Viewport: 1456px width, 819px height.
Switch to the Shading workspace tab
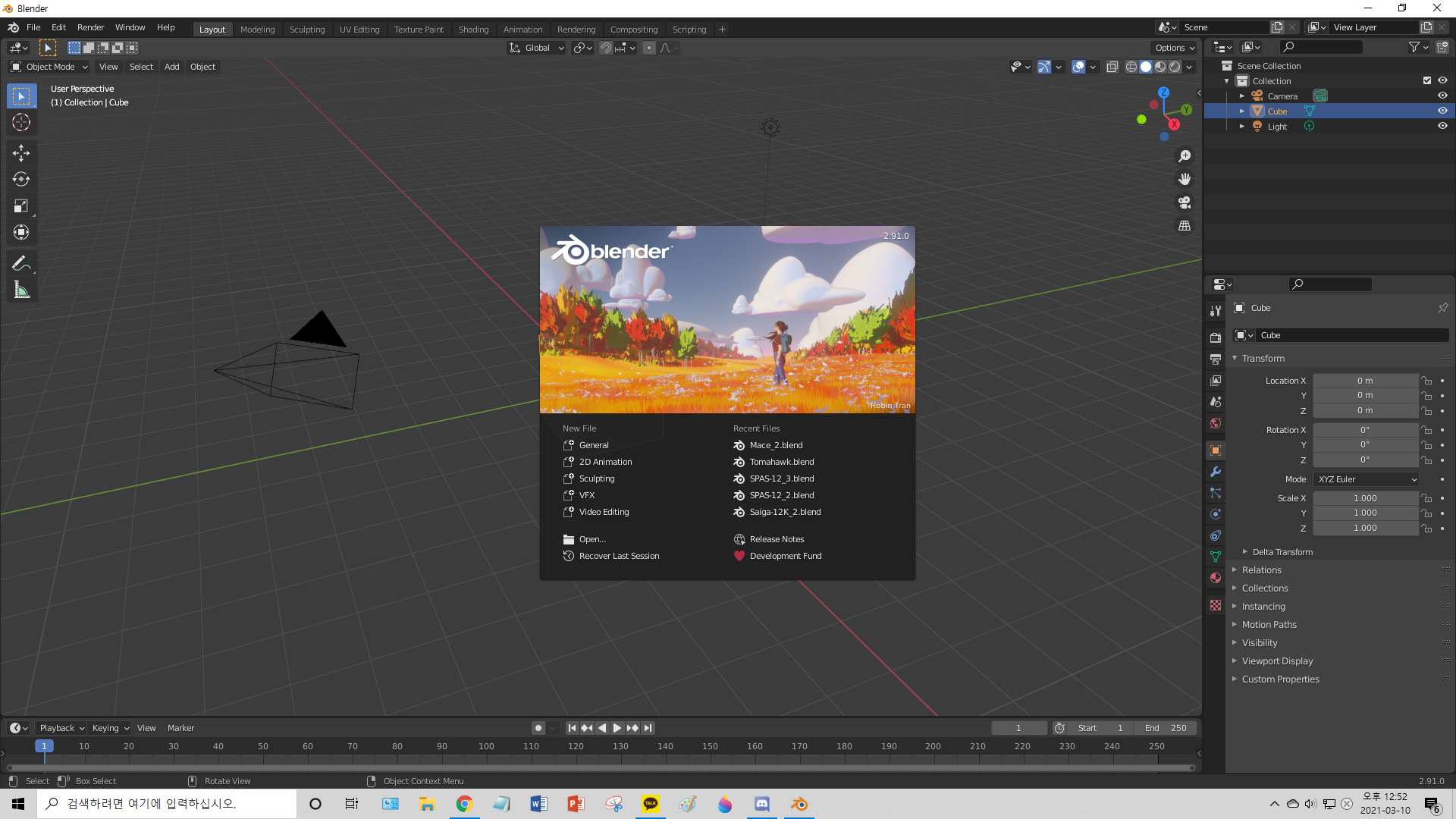coord(473,30)
